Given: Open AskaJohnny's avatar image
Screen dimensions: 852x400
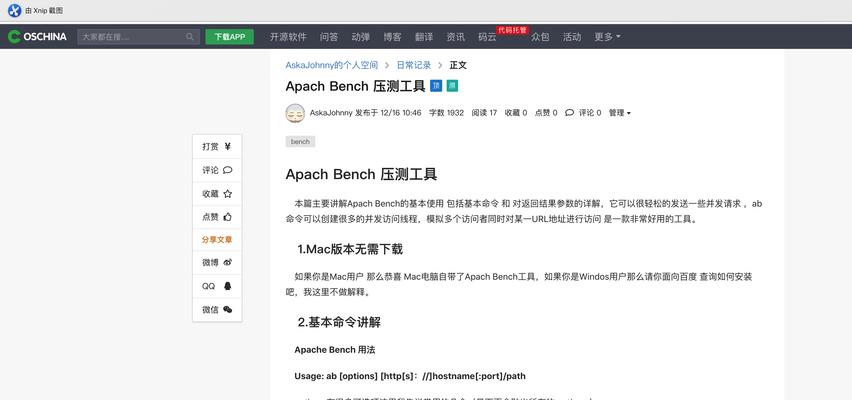Looking at the screenshot, I should point(295,113).
